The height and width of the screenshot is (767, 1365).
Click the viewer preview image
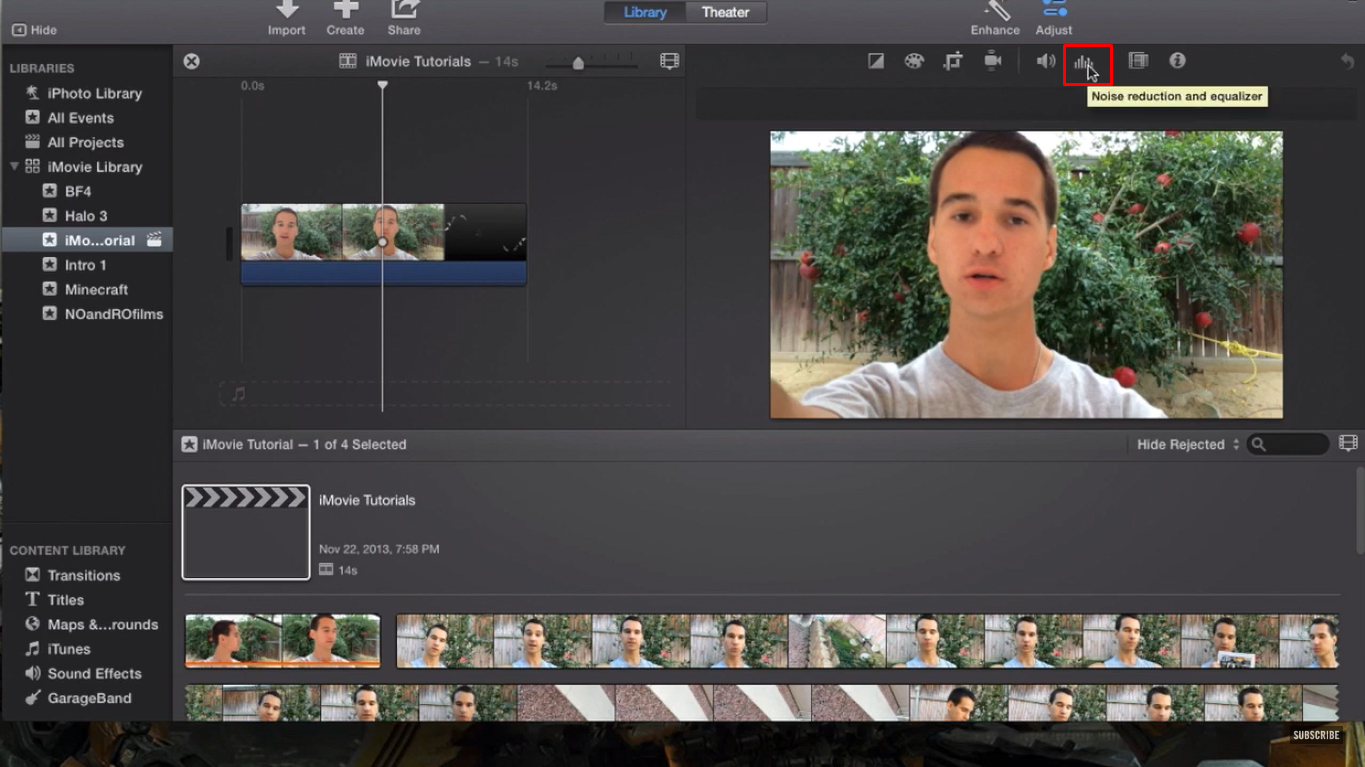pos(1026,275)
